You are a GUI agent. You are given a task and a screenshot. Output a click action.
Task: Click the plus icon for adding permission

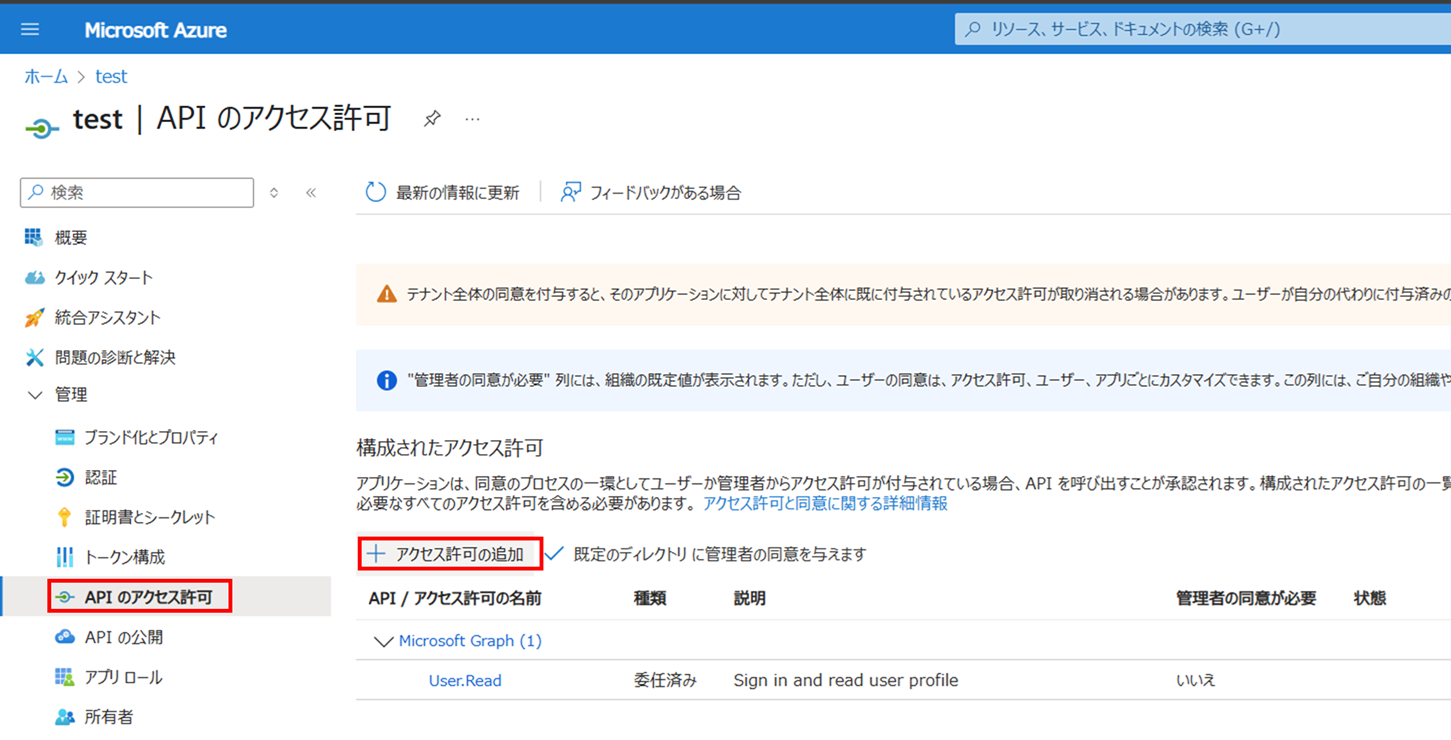click(x=376, y=553)
